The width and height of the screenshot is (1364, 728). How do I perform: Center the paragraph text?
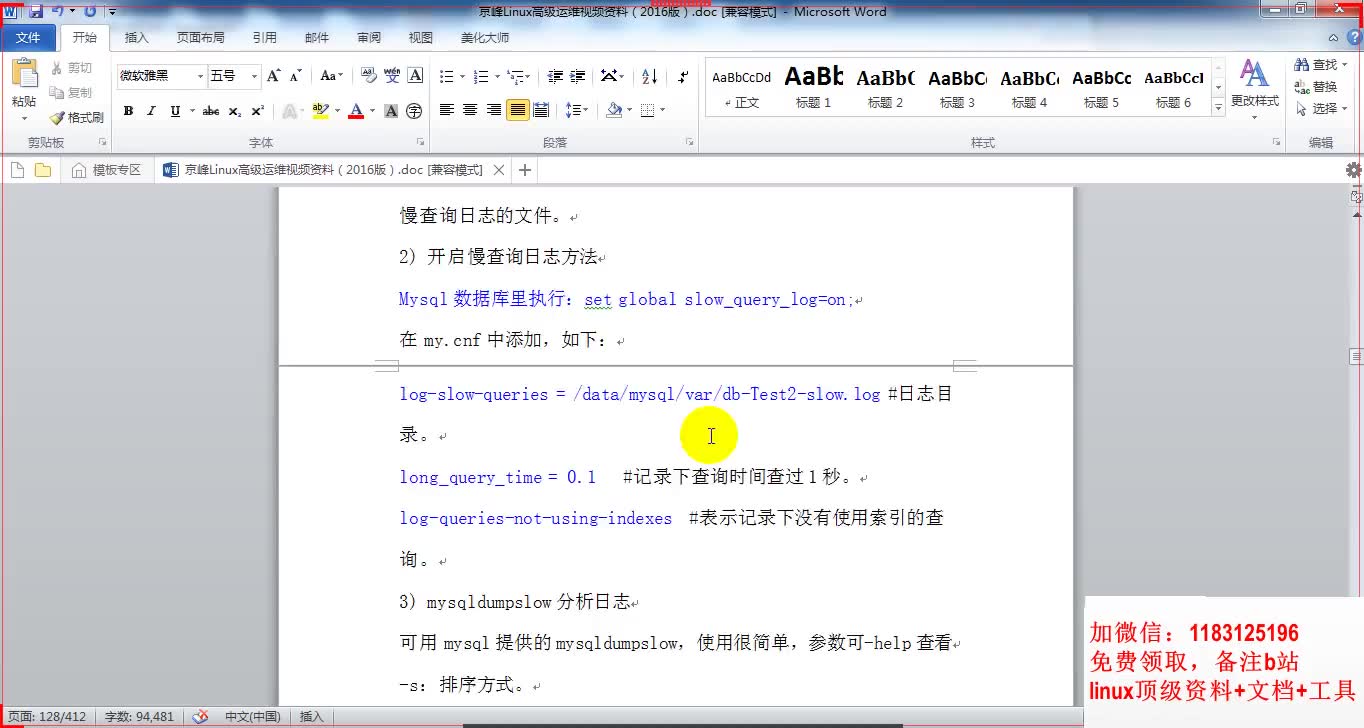tap(470, 110)
